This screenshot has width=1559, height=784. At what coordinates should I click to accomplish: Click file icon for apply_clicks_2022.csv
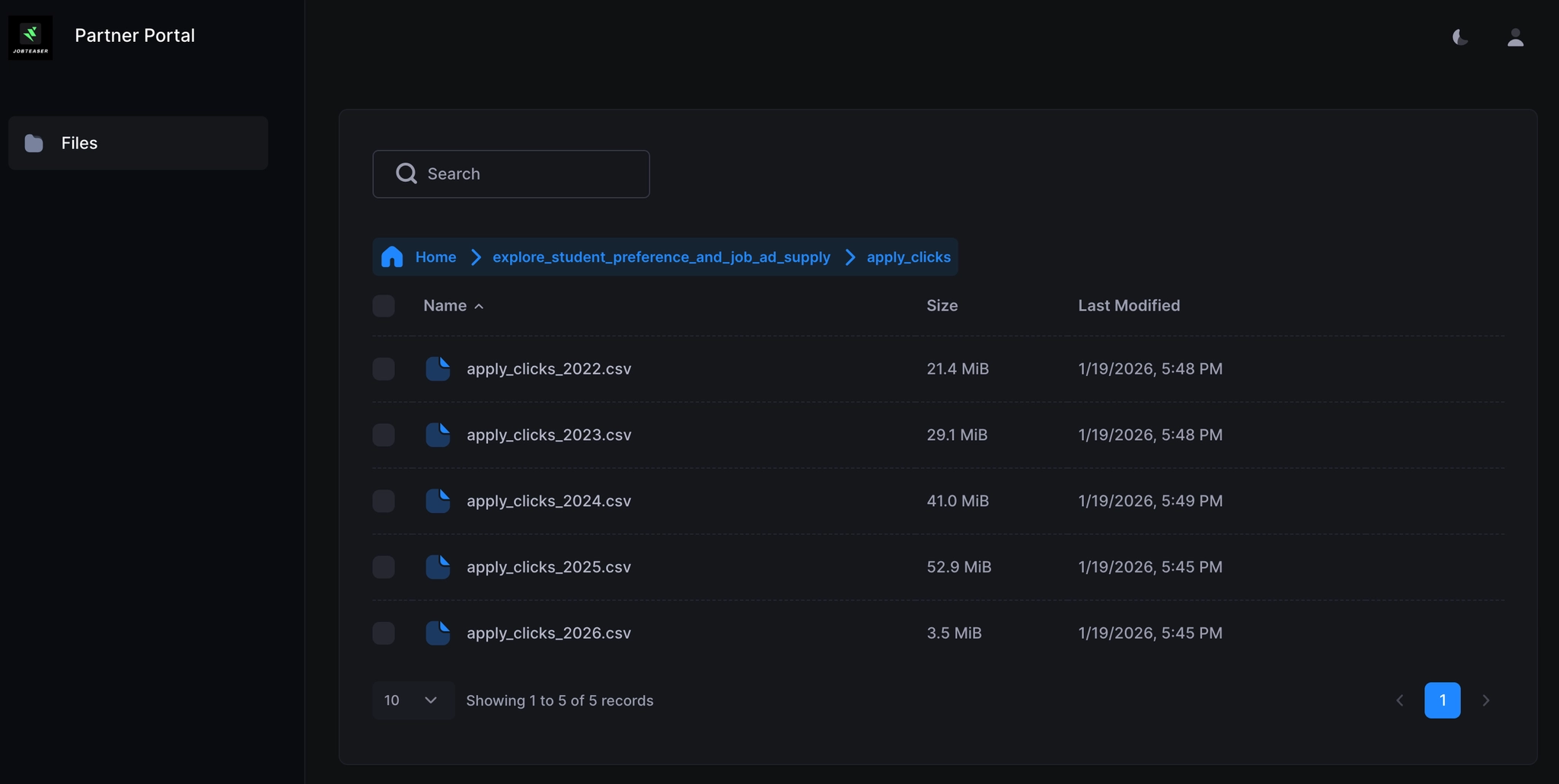[x=438, y=369]
